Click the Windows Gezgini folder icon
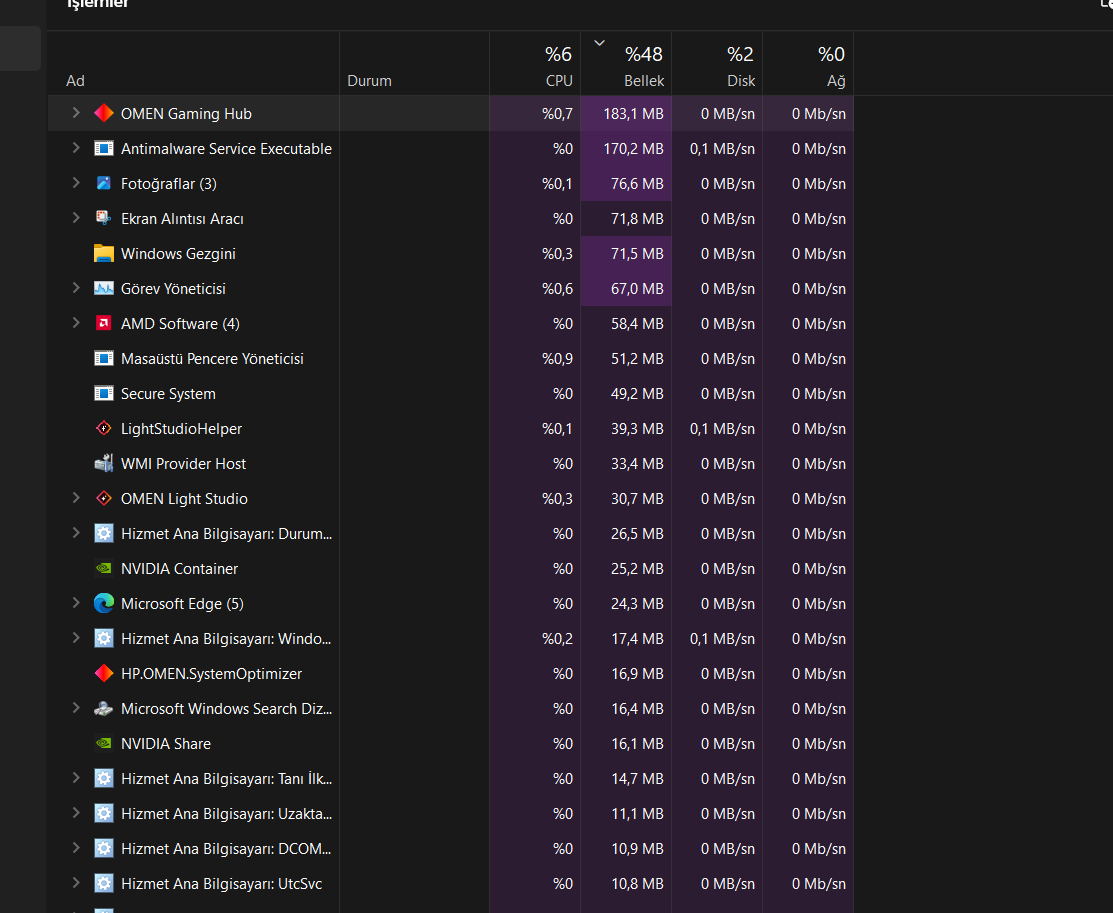 point(104,253)
